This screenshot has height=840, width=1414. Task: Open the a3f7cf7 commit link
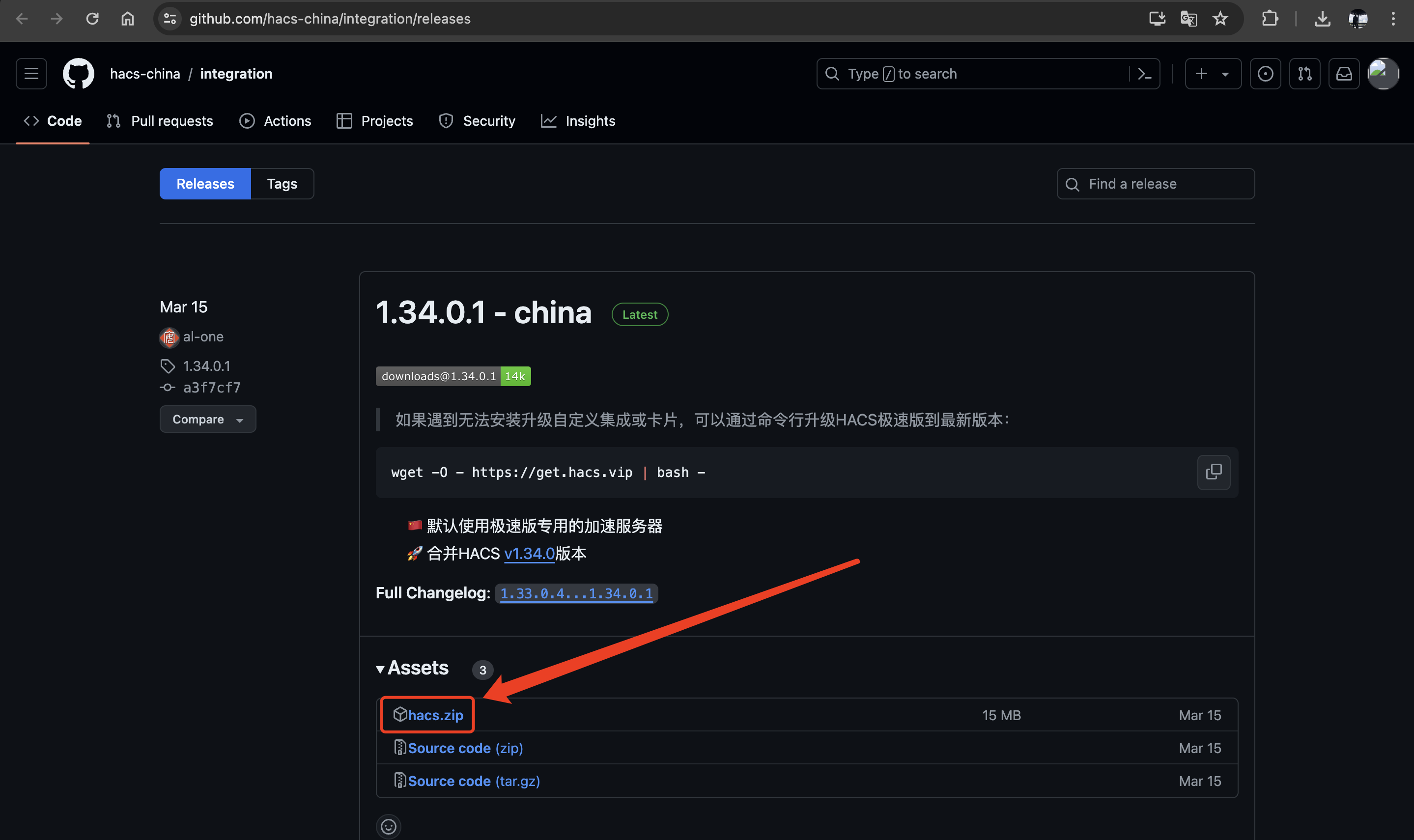[212, 388]
